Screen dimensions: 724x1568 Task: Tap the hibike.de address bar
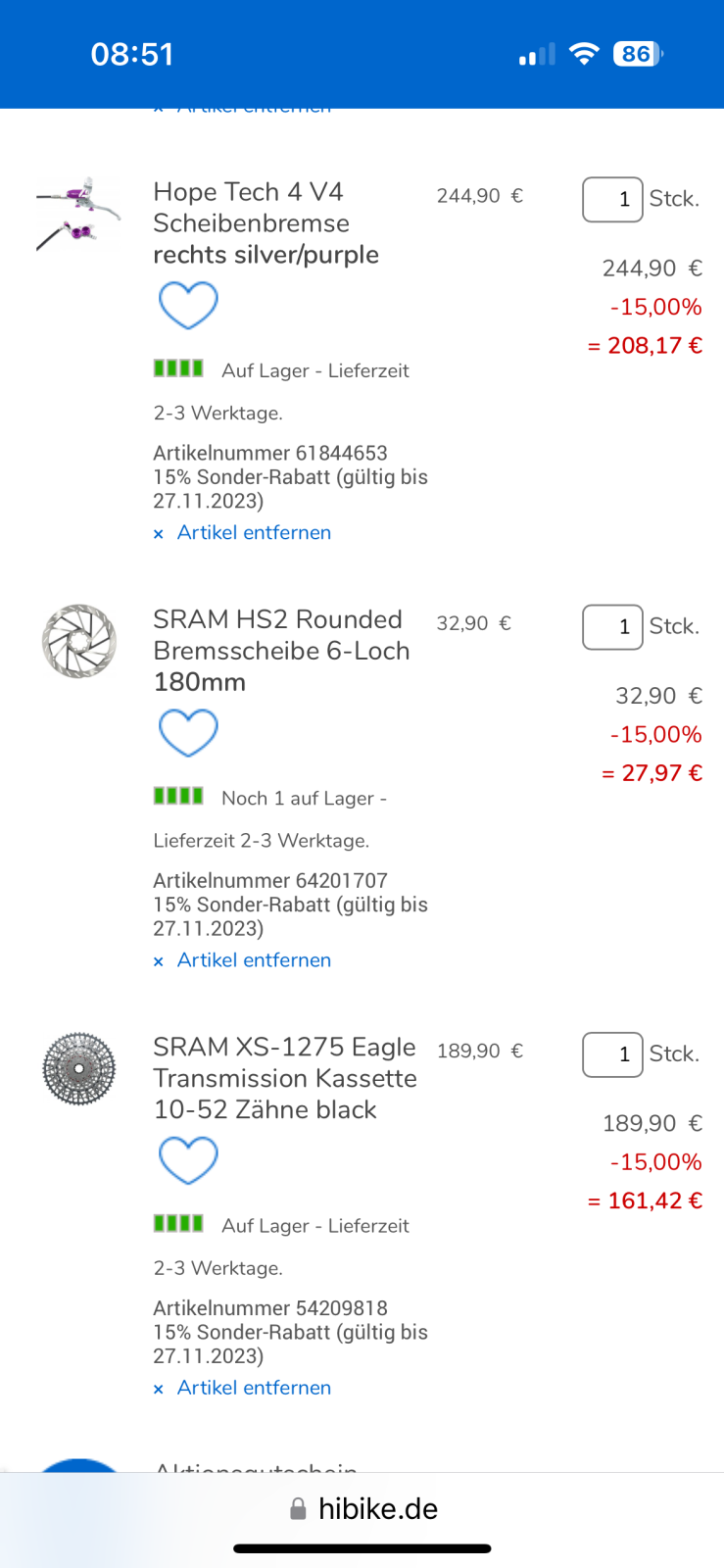(377, 1509)
